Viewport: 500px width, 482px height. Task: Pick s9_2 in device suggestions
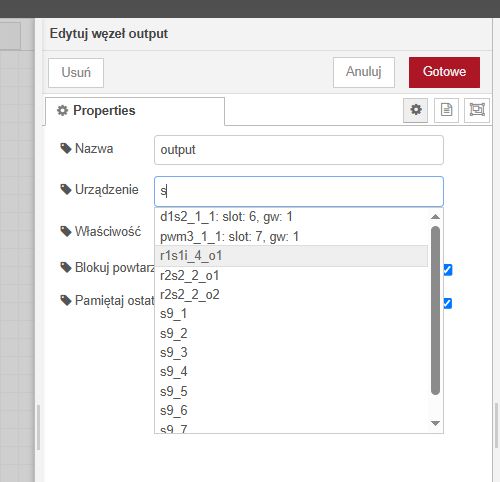click(291, 333)
